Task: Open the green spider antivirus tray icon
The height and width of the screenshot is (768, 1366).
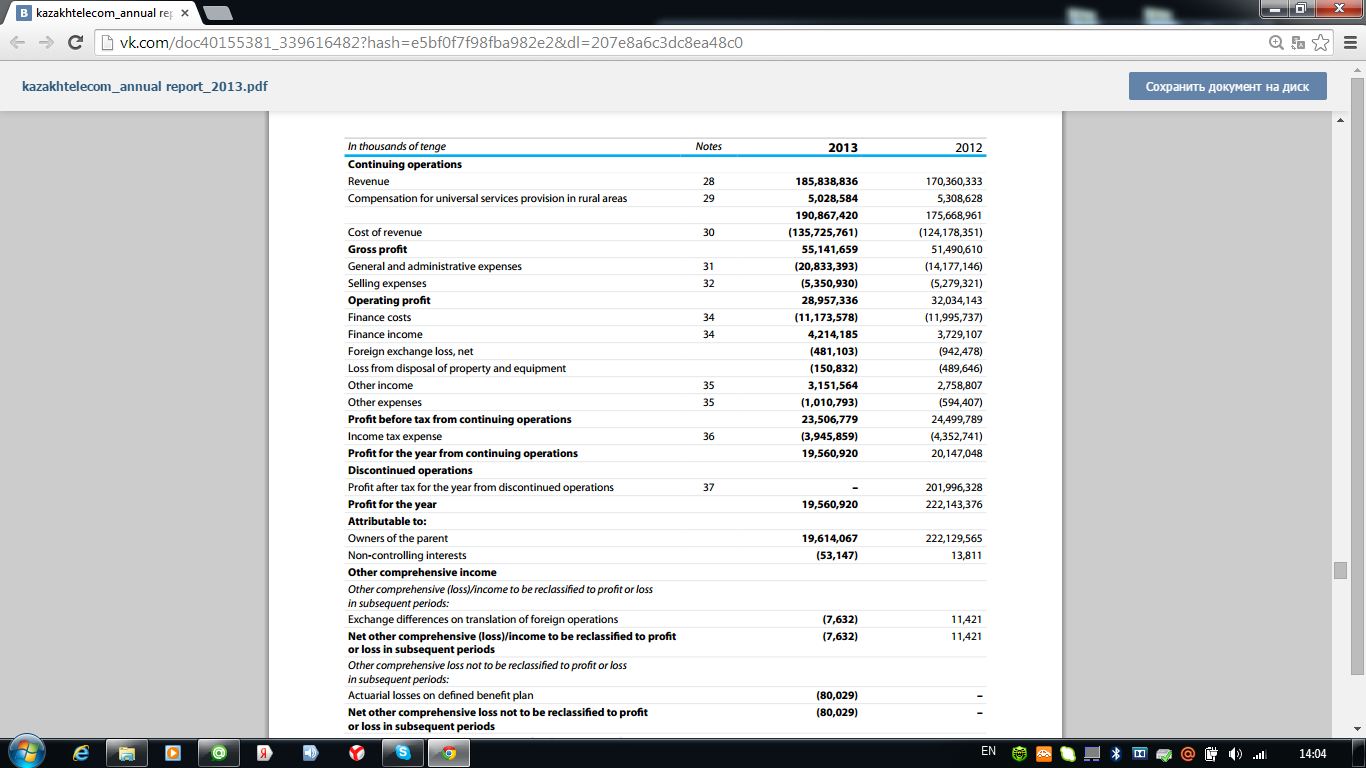Action: point(1020,753)
